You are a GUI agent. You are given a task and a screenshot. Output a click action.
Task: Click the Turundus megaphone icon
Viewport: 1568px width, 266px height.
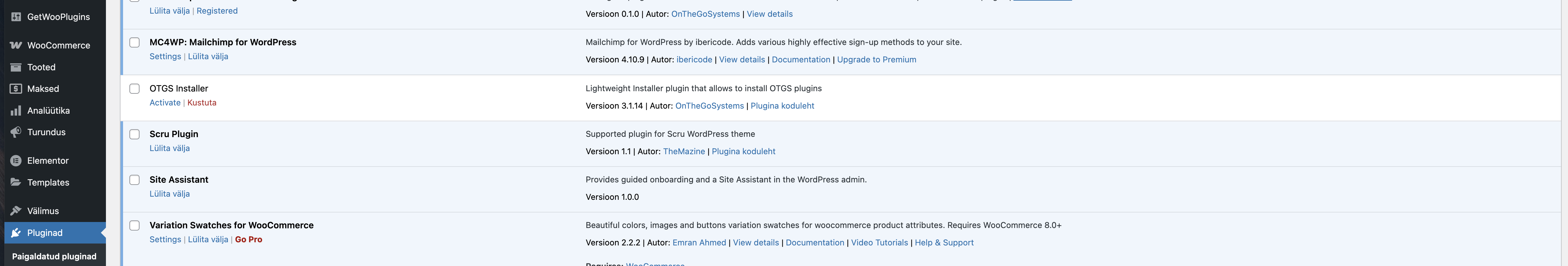pos(16,132)
